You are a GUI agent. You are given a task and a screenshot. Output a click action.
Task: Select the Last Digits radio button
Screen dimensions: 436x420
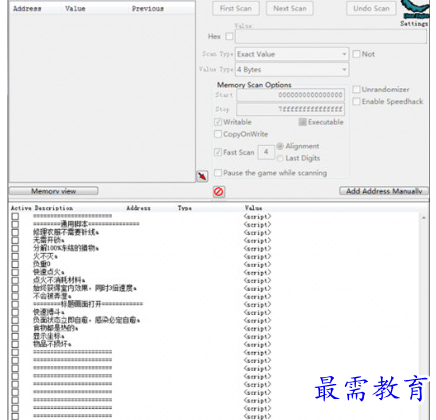click(280, 158)
